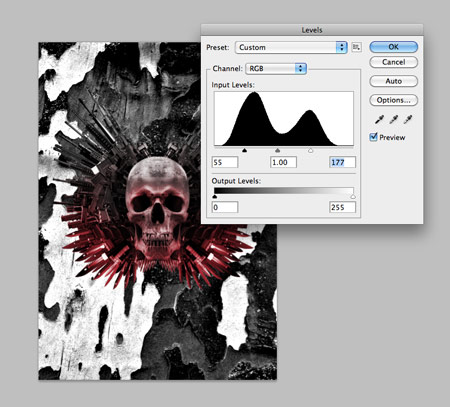Open the Channel RGB dropdown
The height and width of the screenshot is (407, 450).
(x=276, y=69)
